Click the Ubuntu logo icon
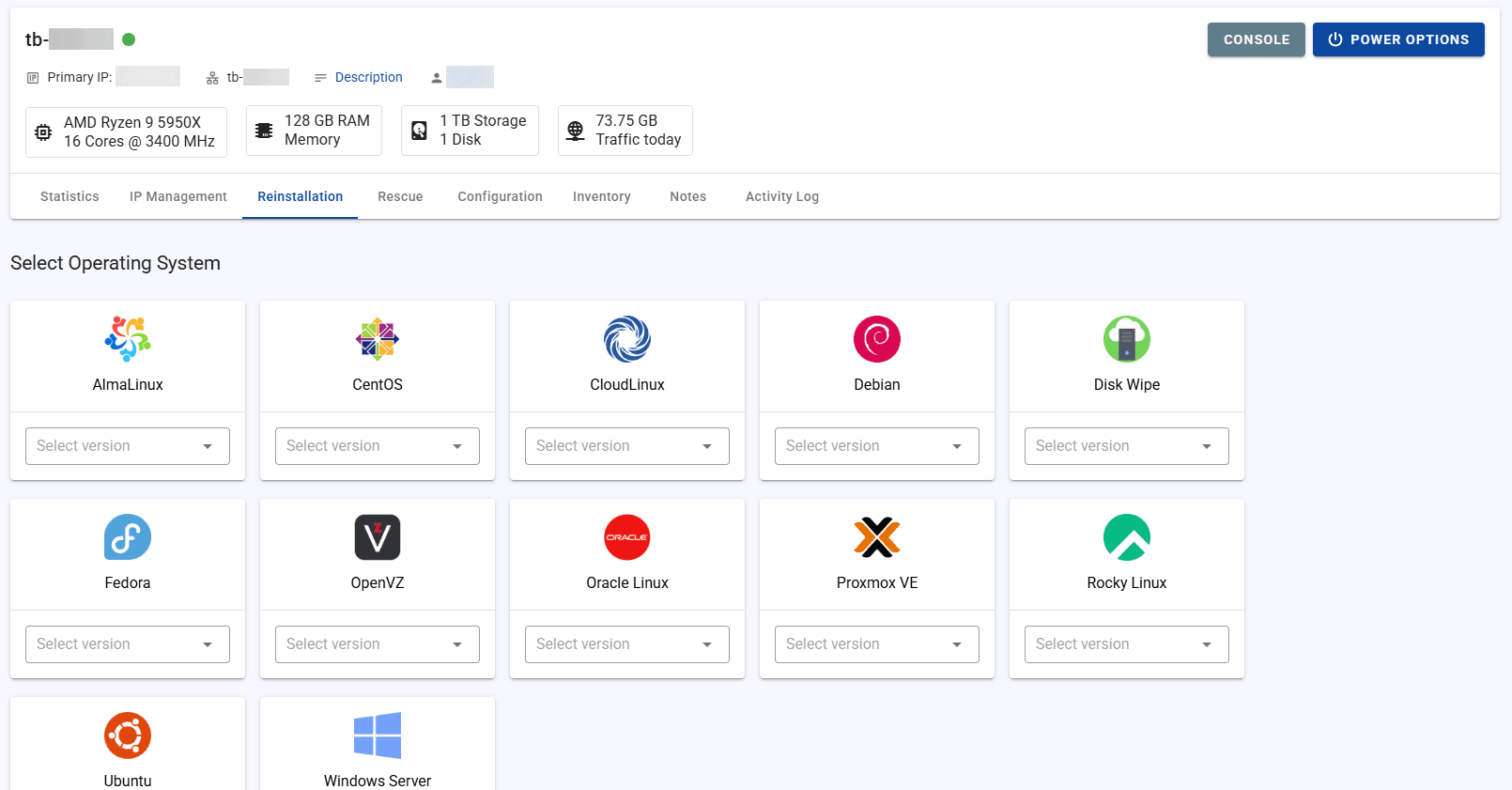 128,736
